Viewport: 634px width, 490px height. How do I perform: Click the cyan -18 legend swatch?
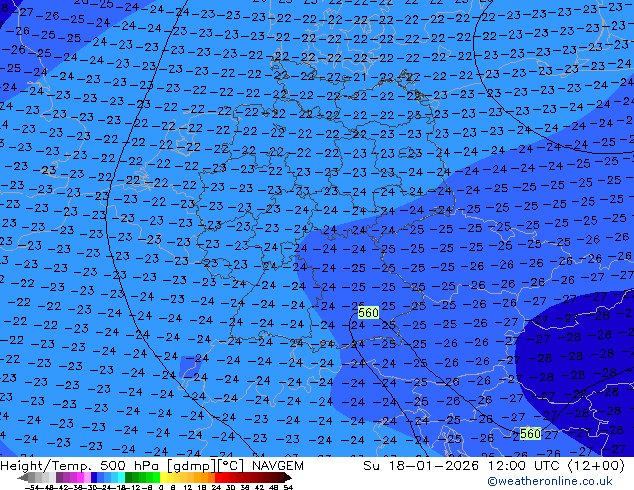click(121, 477)
